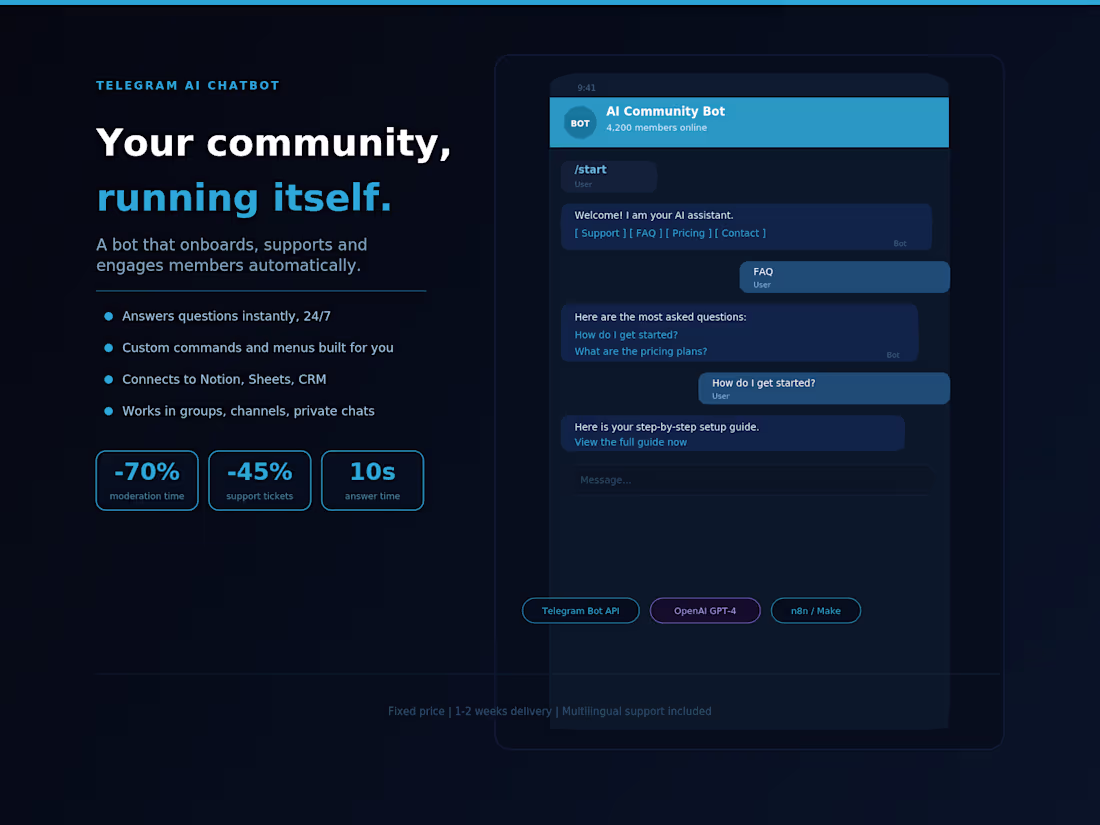Viewport: 1100px width, 825px height.
Task: Open the [ Contact ] option
Action: click(741, 232)
